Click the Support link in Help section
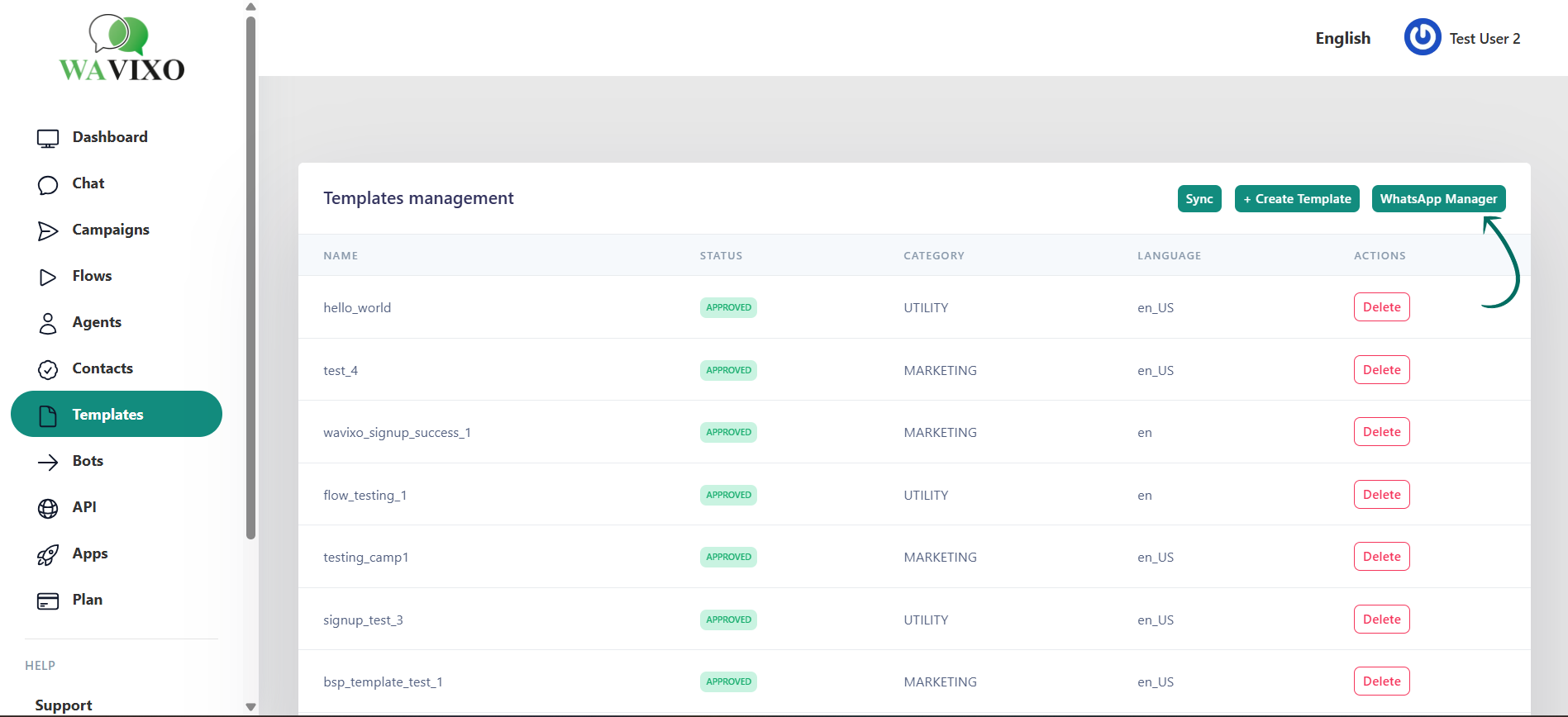Viewport: 1568px width, 717px height. point(64,705)
